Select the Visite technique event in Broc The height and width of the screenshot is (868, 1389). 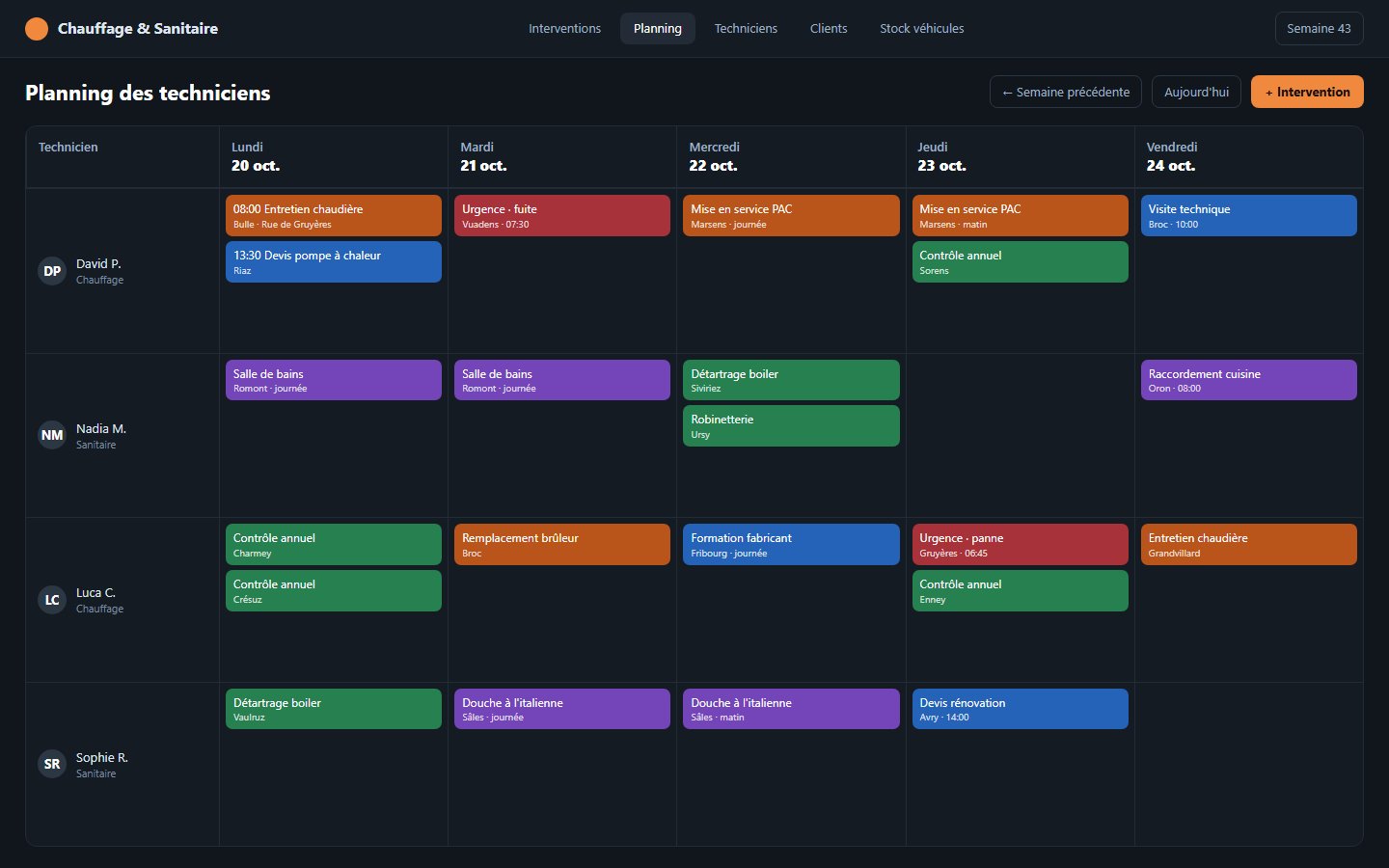point(1249,216)
